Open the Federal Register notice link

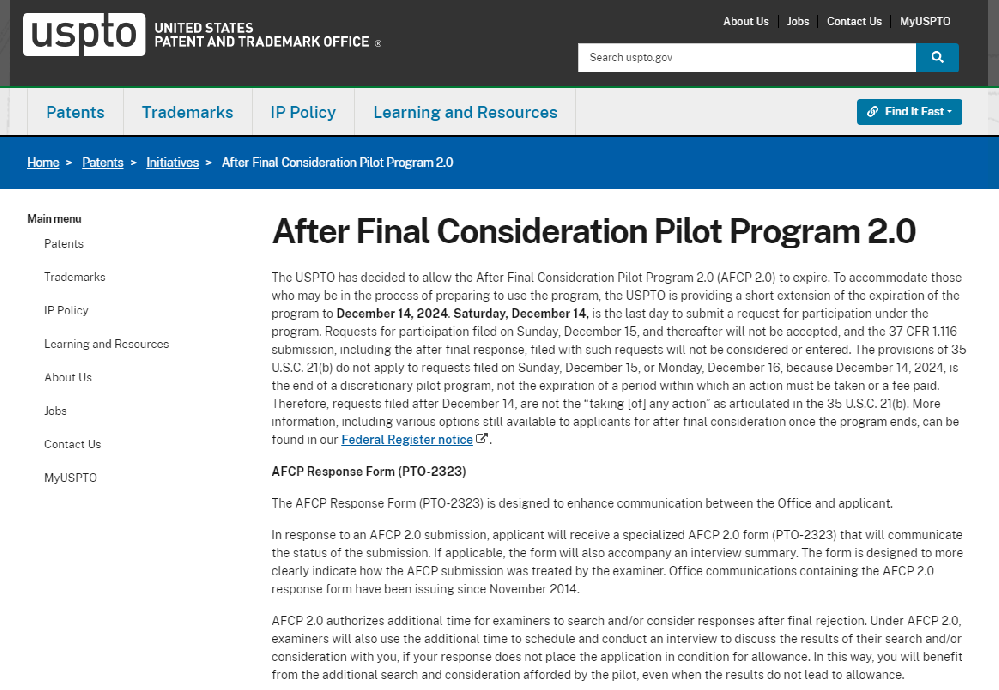(x=407, y=440)
